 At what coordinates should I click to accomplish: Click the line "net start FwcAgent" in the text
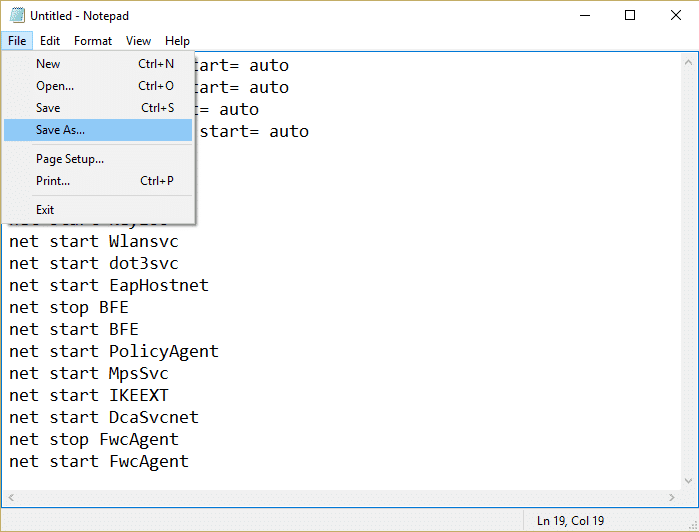(99, 461)
